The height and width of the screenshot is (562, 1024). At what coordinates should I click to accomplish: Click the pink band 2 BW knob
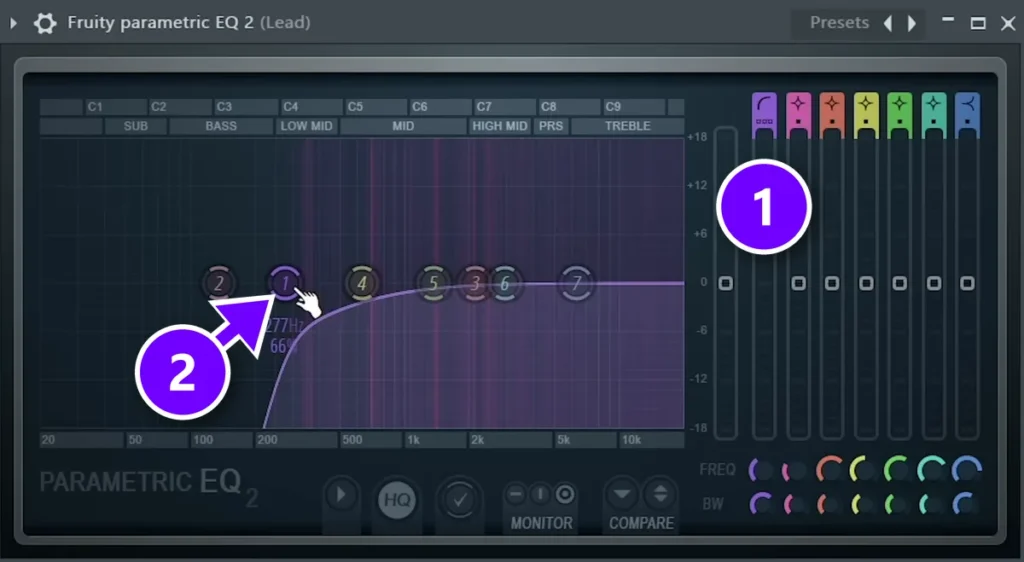pos(796,504)
